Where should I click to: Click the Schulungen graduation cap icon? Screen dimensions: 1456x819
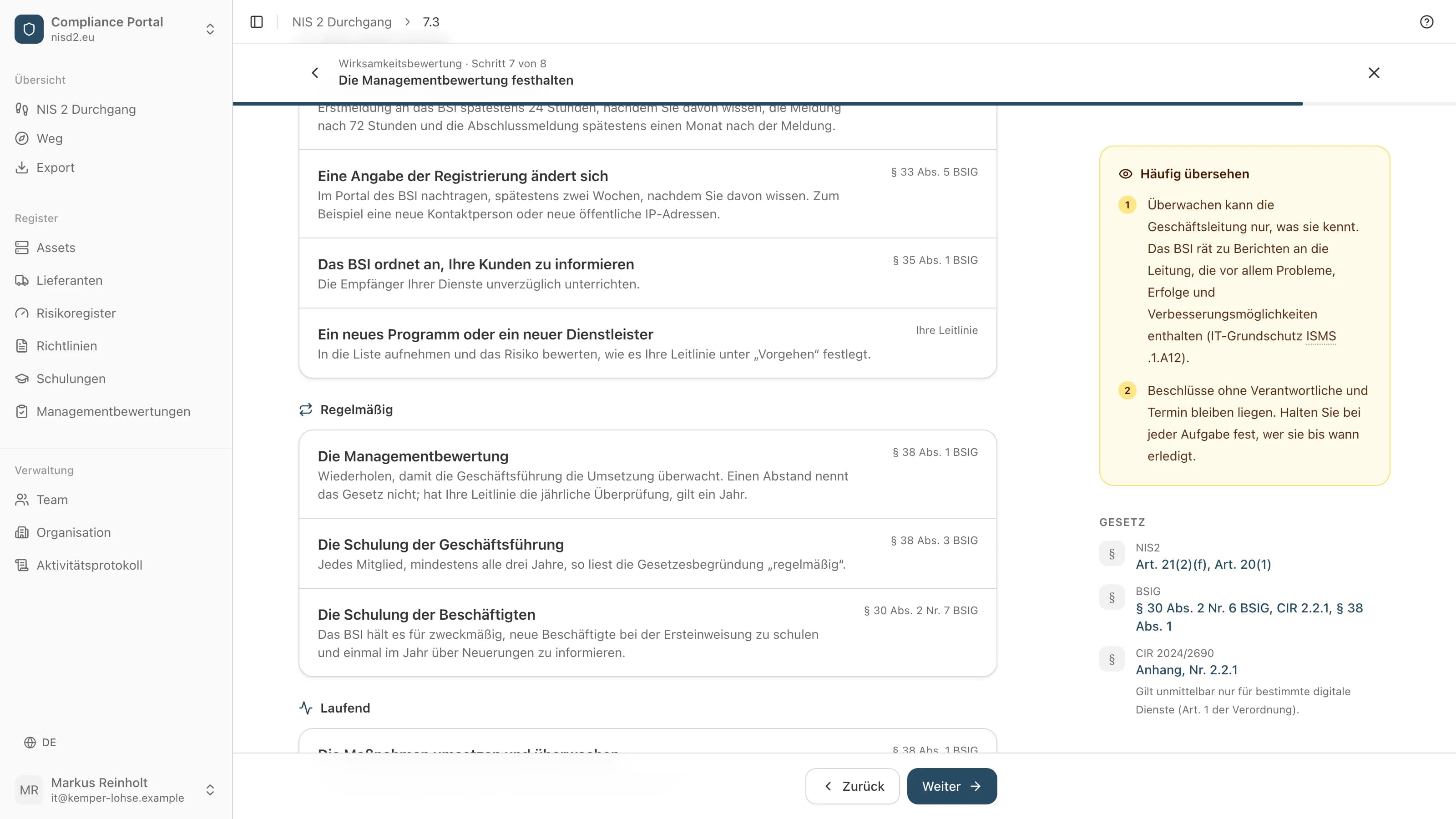click(22, 379)
